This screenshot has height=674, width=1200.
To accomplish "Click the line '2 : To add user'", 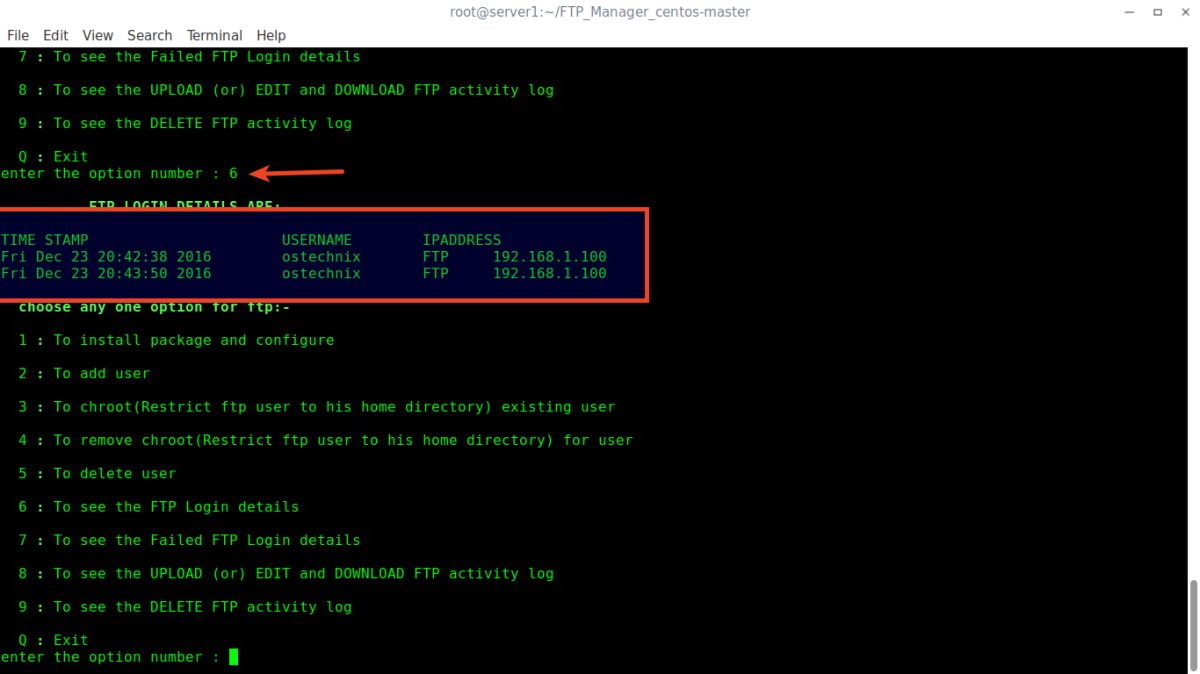I will (84, 373).
